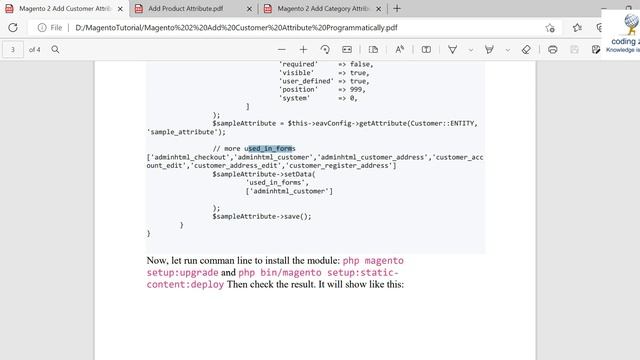Zoom out using the minus icon
The width and height of the screenshot is (640, 360).
[282, 49]
